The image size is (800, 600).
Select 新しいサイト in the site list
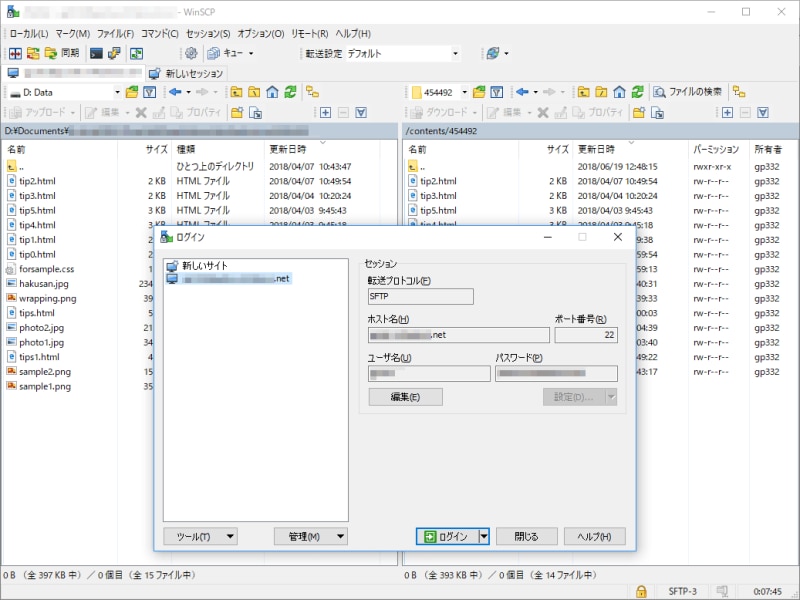205,265
